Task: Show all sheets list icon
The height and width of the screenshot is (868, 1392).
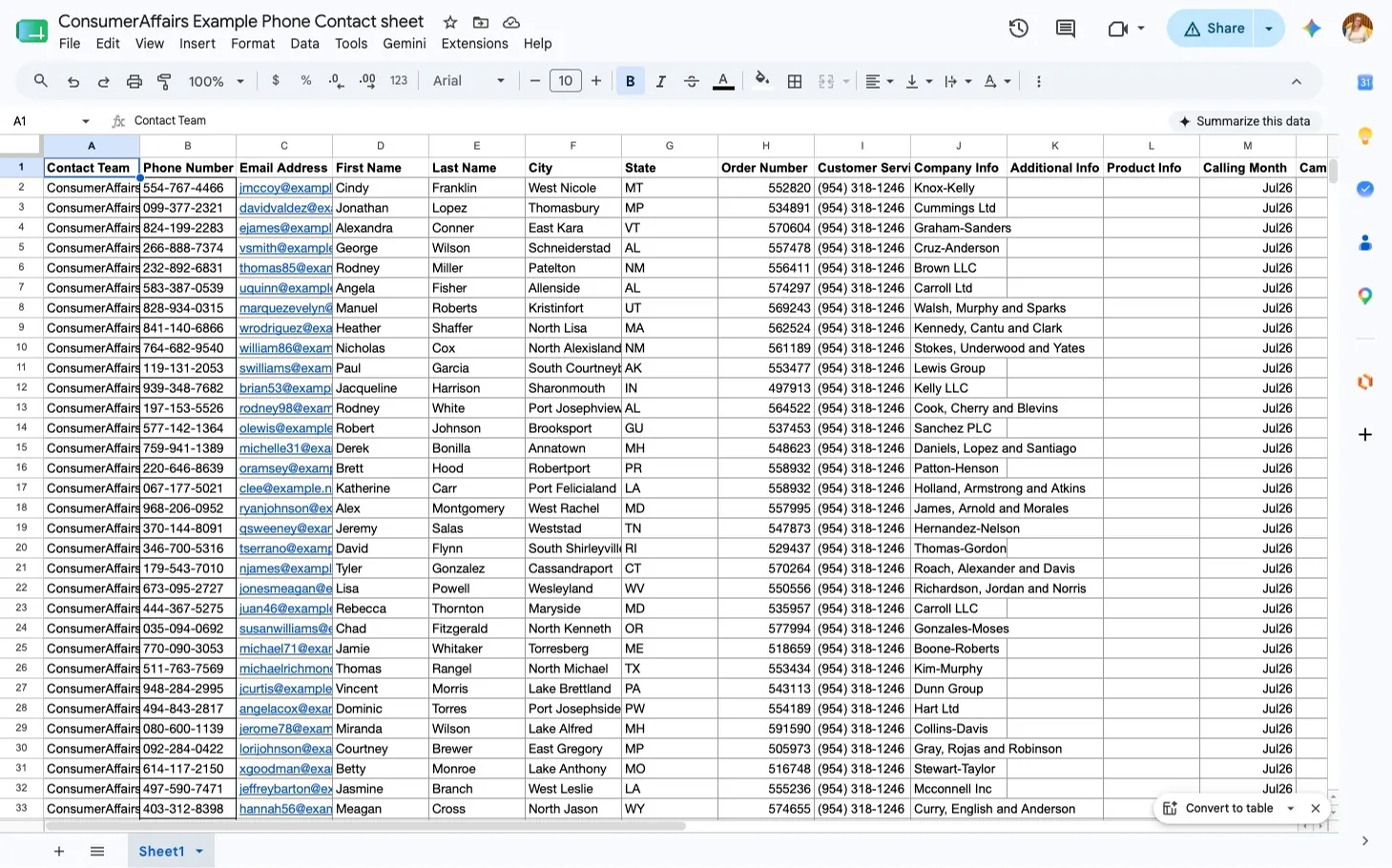Action: tap(97, 851)
